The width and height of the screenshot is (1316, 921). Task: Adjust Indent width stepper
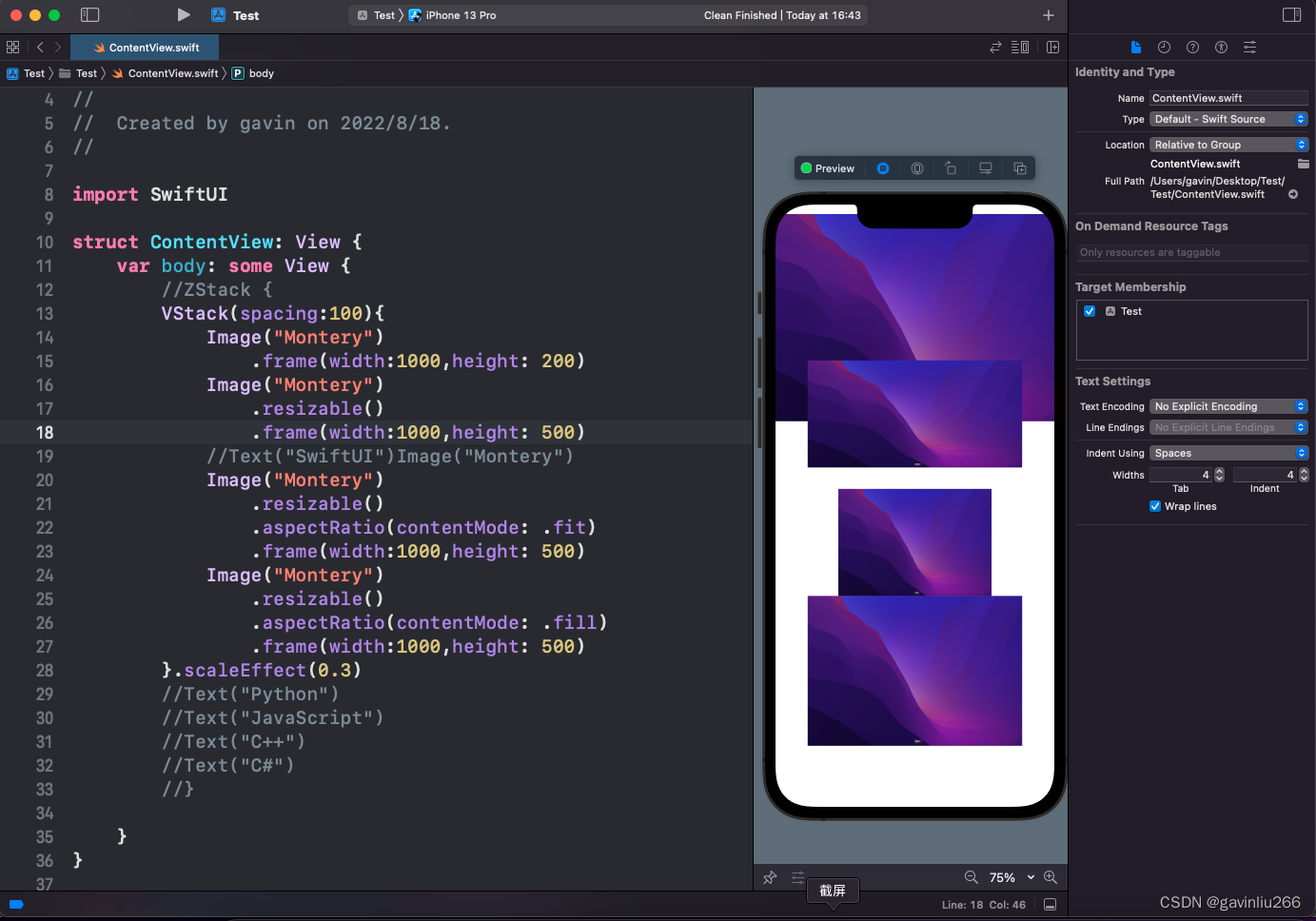[x=1304, y=475]
